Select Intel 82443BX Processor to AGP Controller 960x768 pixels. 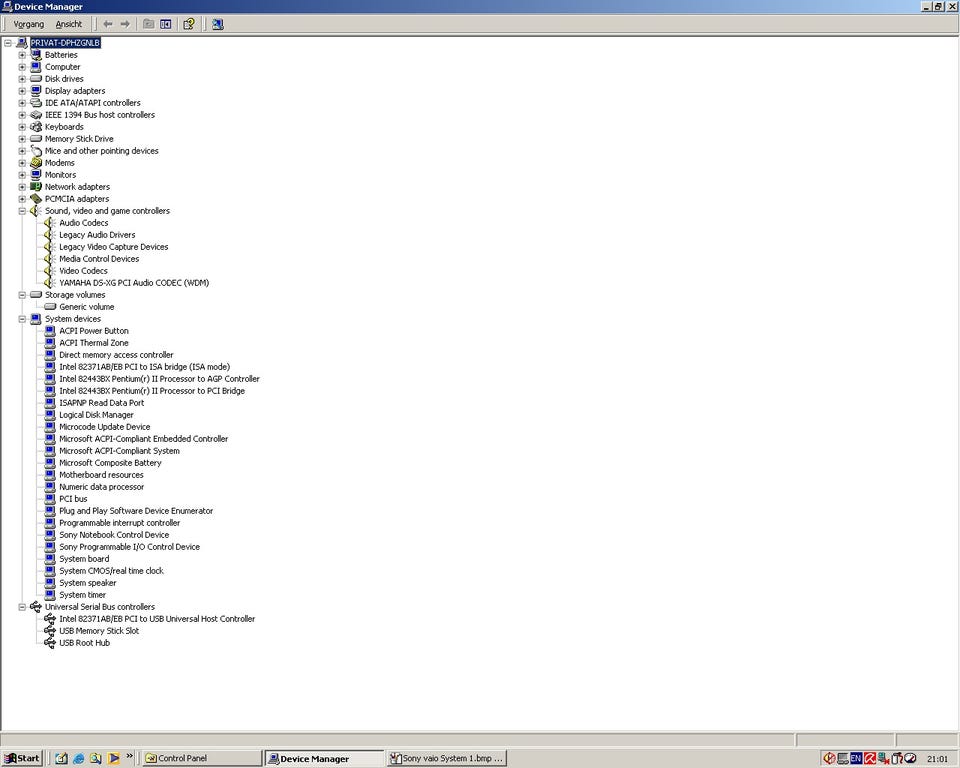point(159,379)
